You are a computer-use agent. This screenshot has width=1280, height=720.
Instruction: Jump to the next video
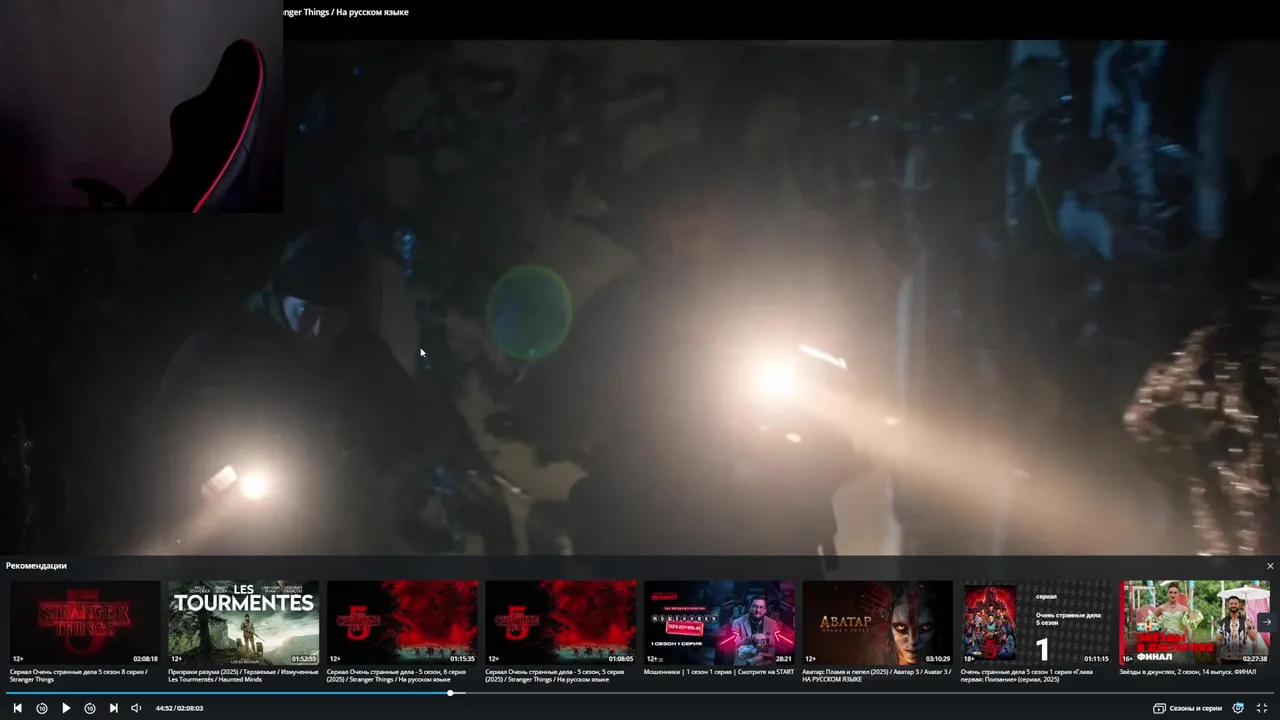113,708
